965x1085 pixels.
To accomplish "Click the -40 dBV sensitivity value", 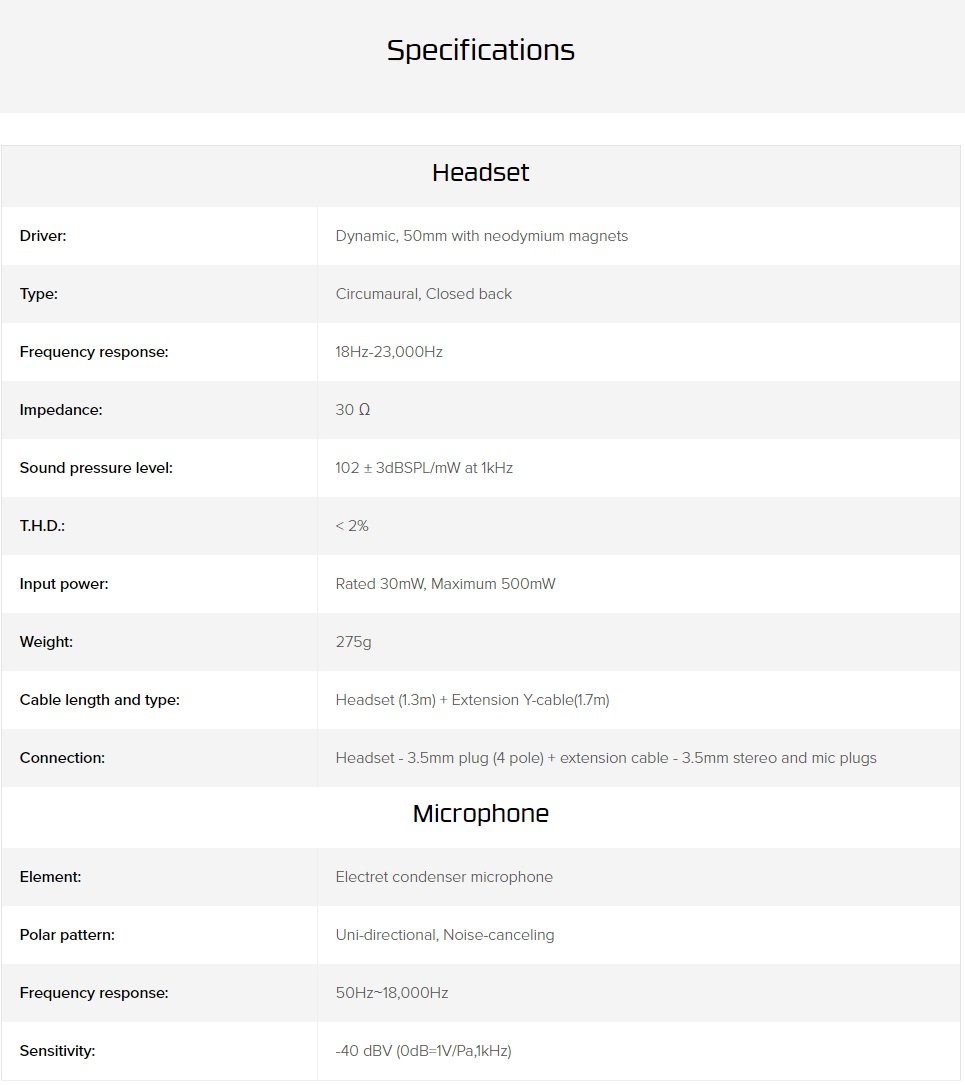I will tap(424, 1051).
